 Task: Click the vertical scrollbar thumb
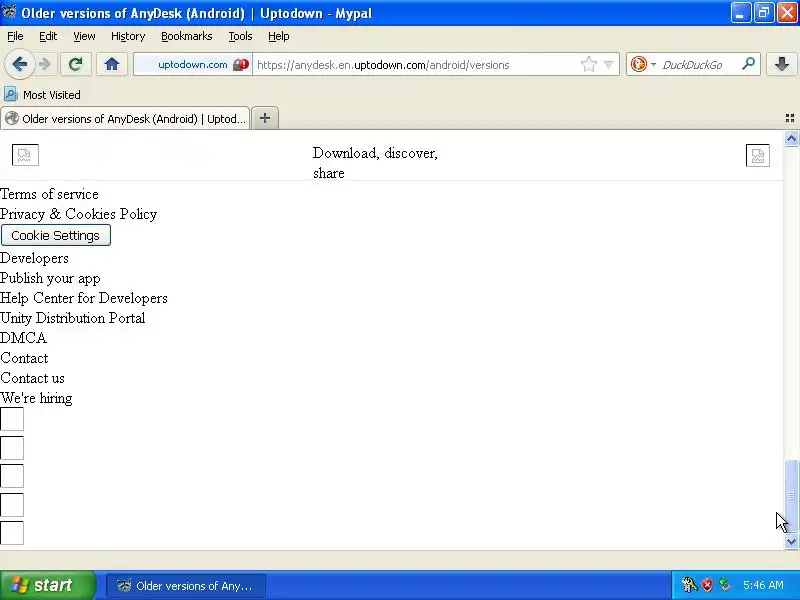pos(791,496)
